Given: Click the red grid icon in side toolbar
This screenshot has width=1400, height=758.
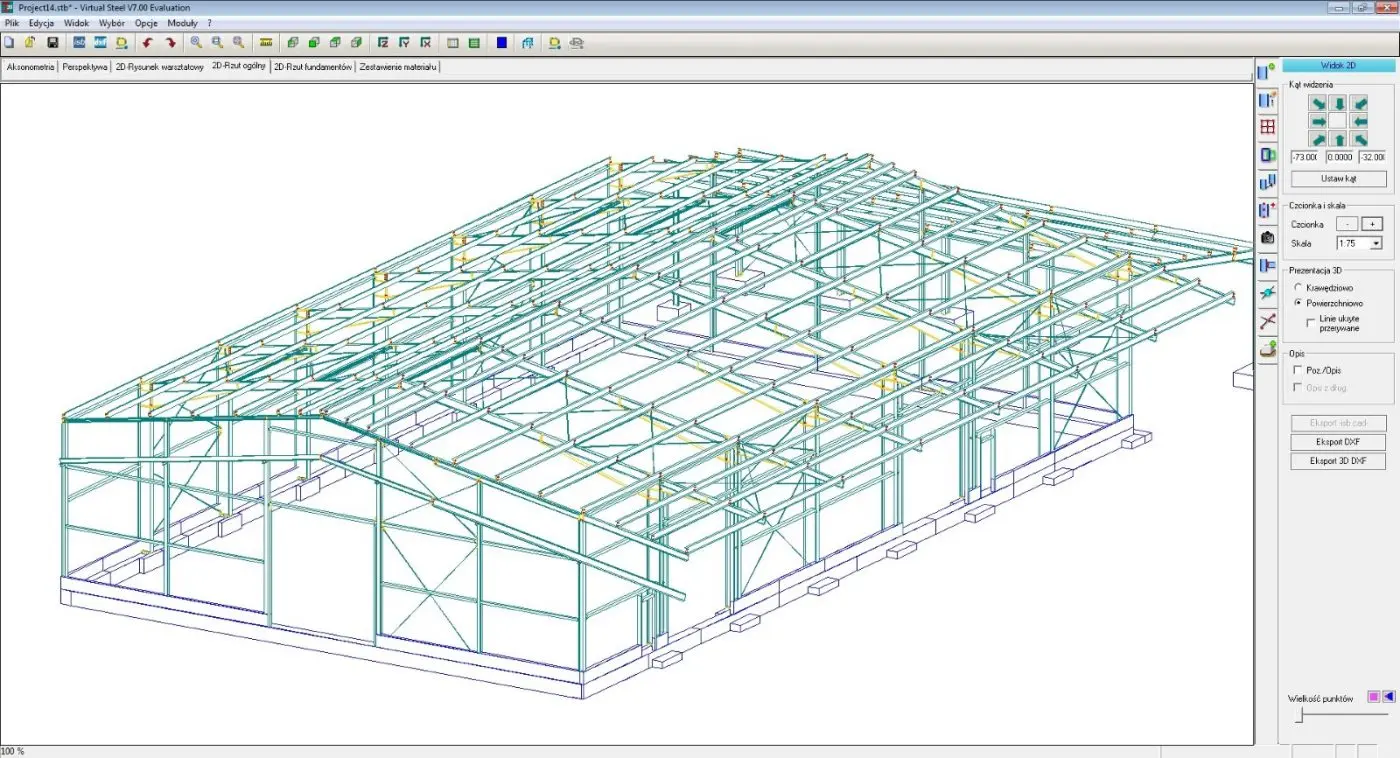Looking at the screenshot, I should tap(1268, 127).
